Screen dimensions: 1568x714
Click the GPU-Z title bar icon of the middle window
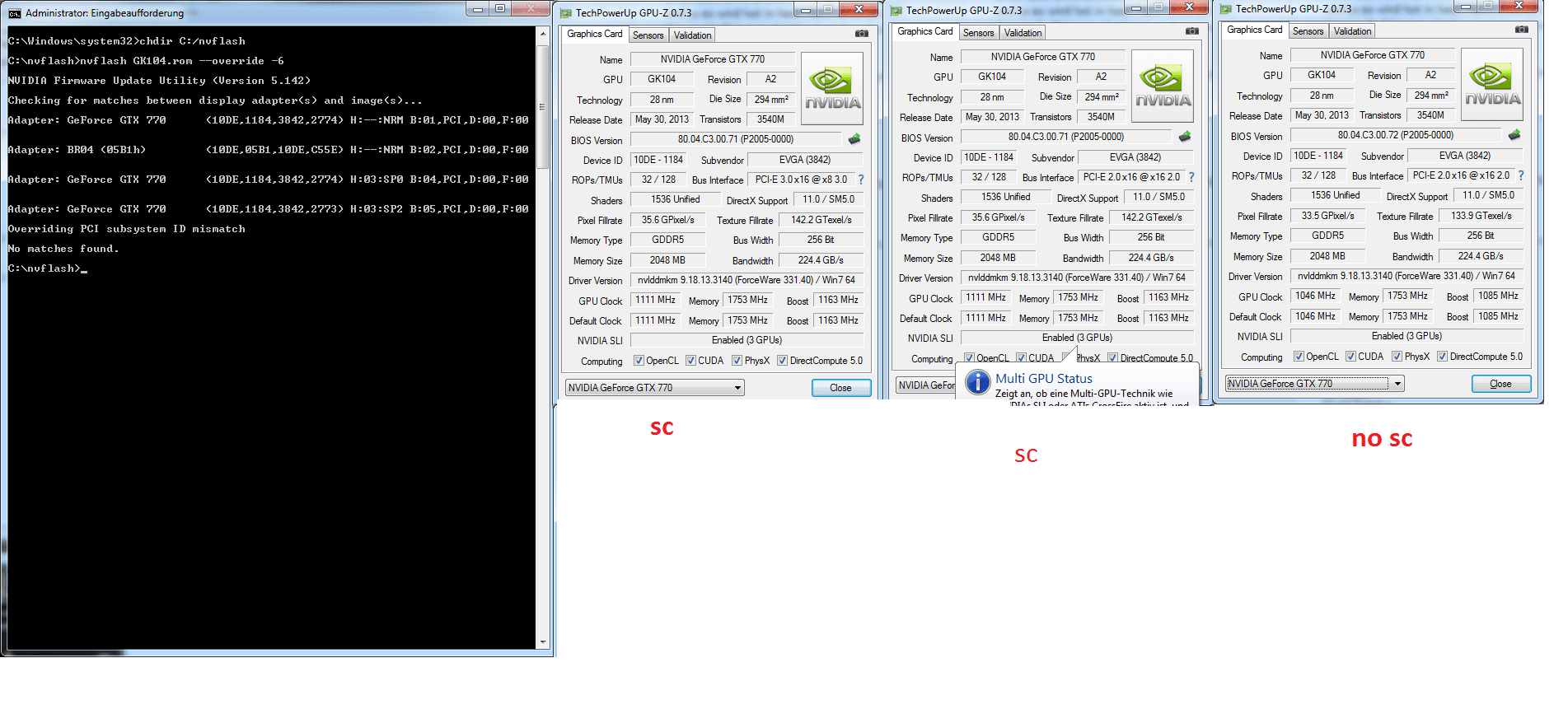pyautogui.click(x=896, y=11)
